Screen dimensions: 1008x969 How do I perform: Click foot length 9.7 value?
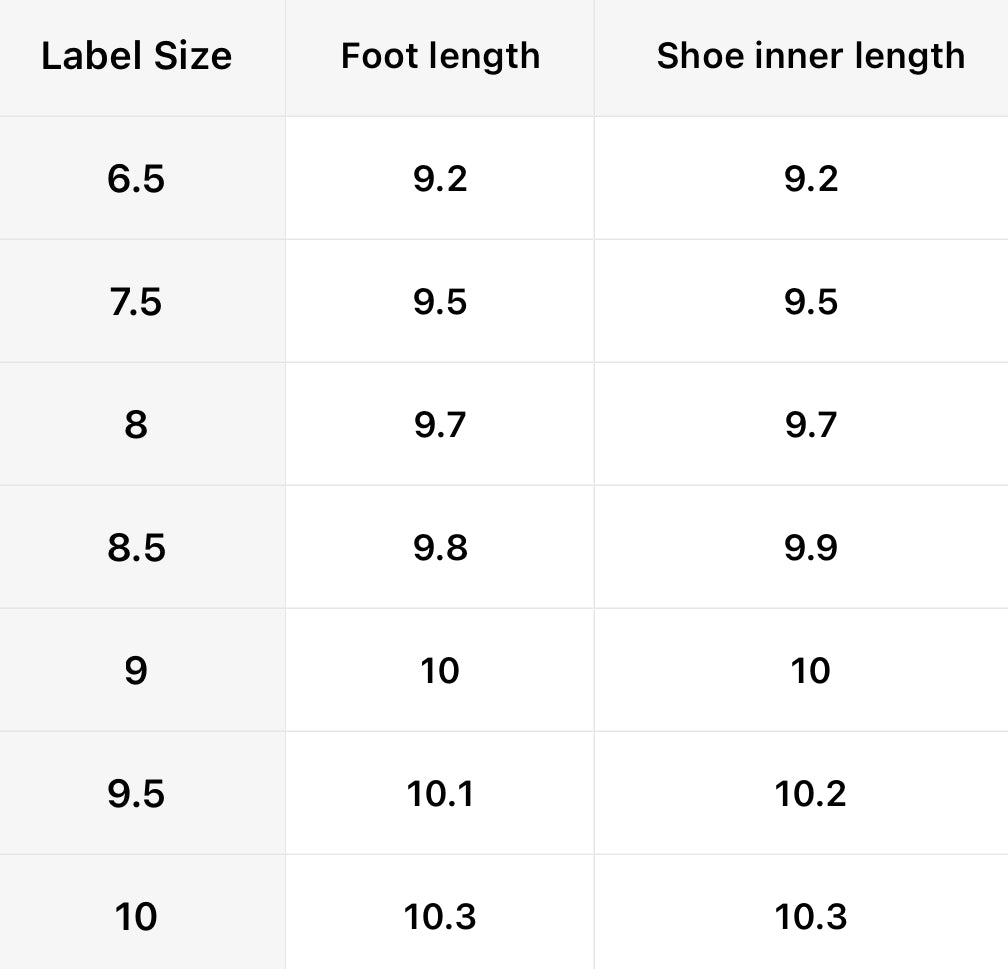tap(440, 425)
